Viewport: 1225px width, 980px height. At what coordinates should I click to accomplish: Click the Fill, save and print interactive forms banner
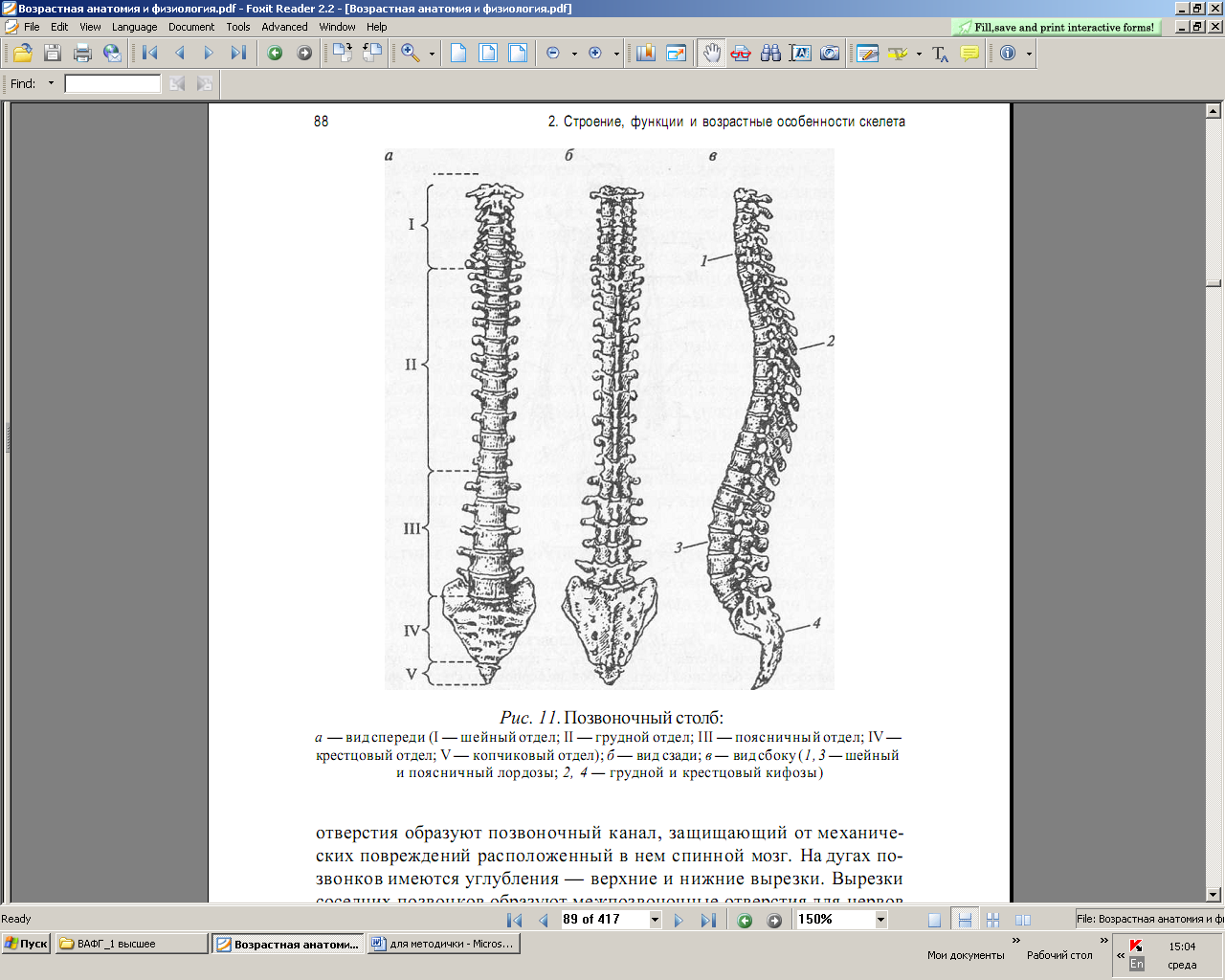pos(1057,27)
